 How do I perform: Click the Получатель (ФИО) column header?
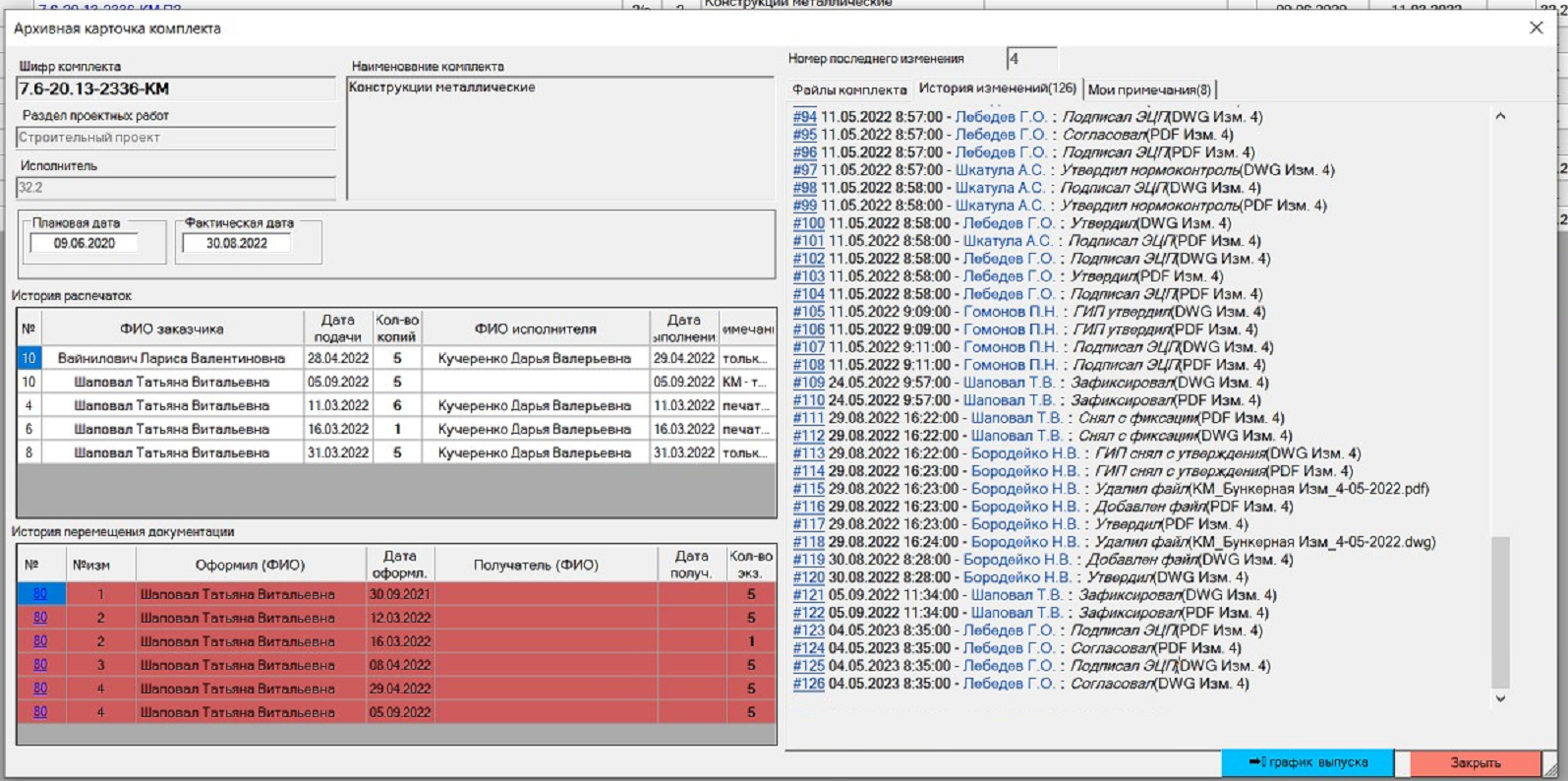click(536, 565)
